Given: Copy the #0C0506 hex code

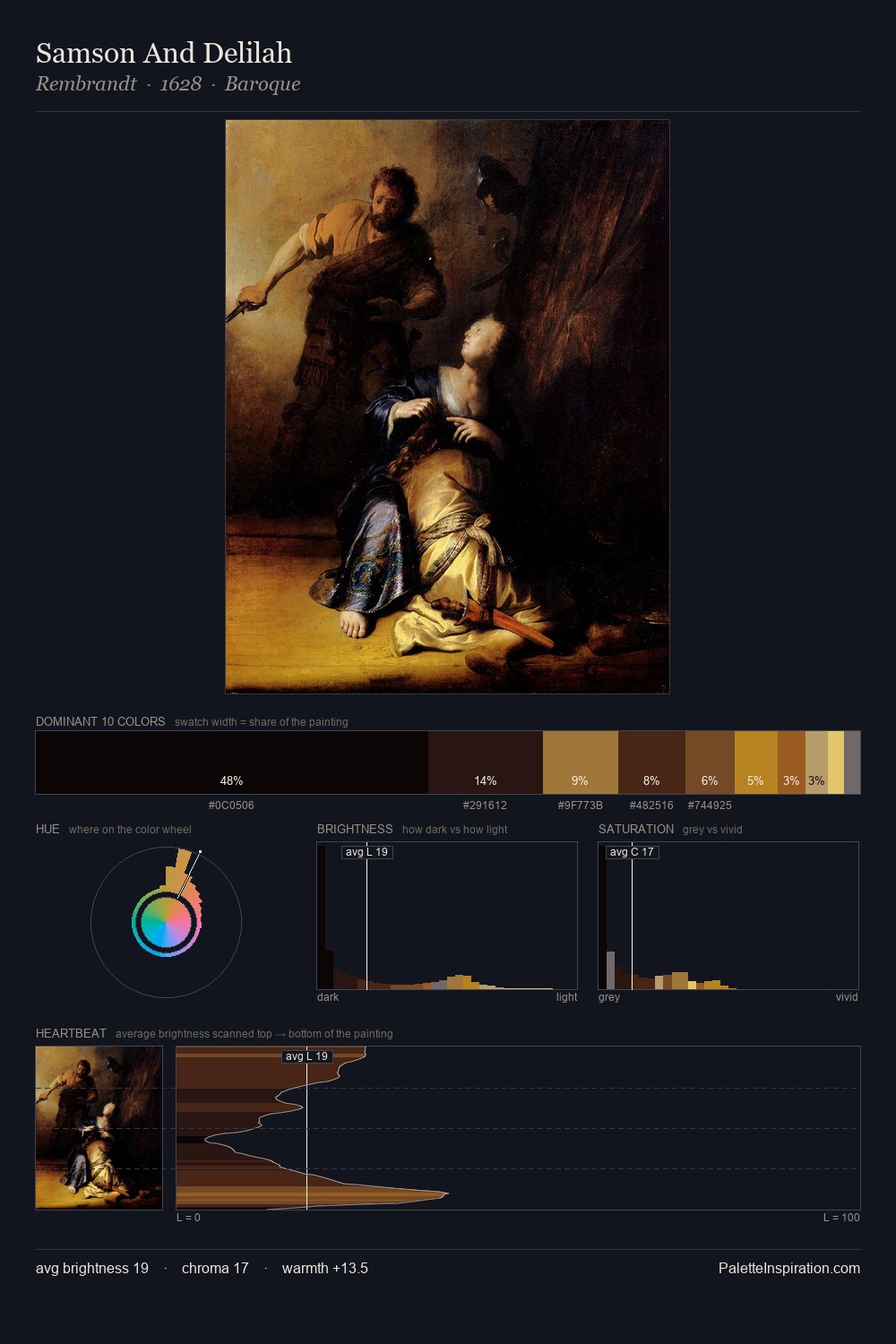Looking at the screenshot, I should coord(231,806).
